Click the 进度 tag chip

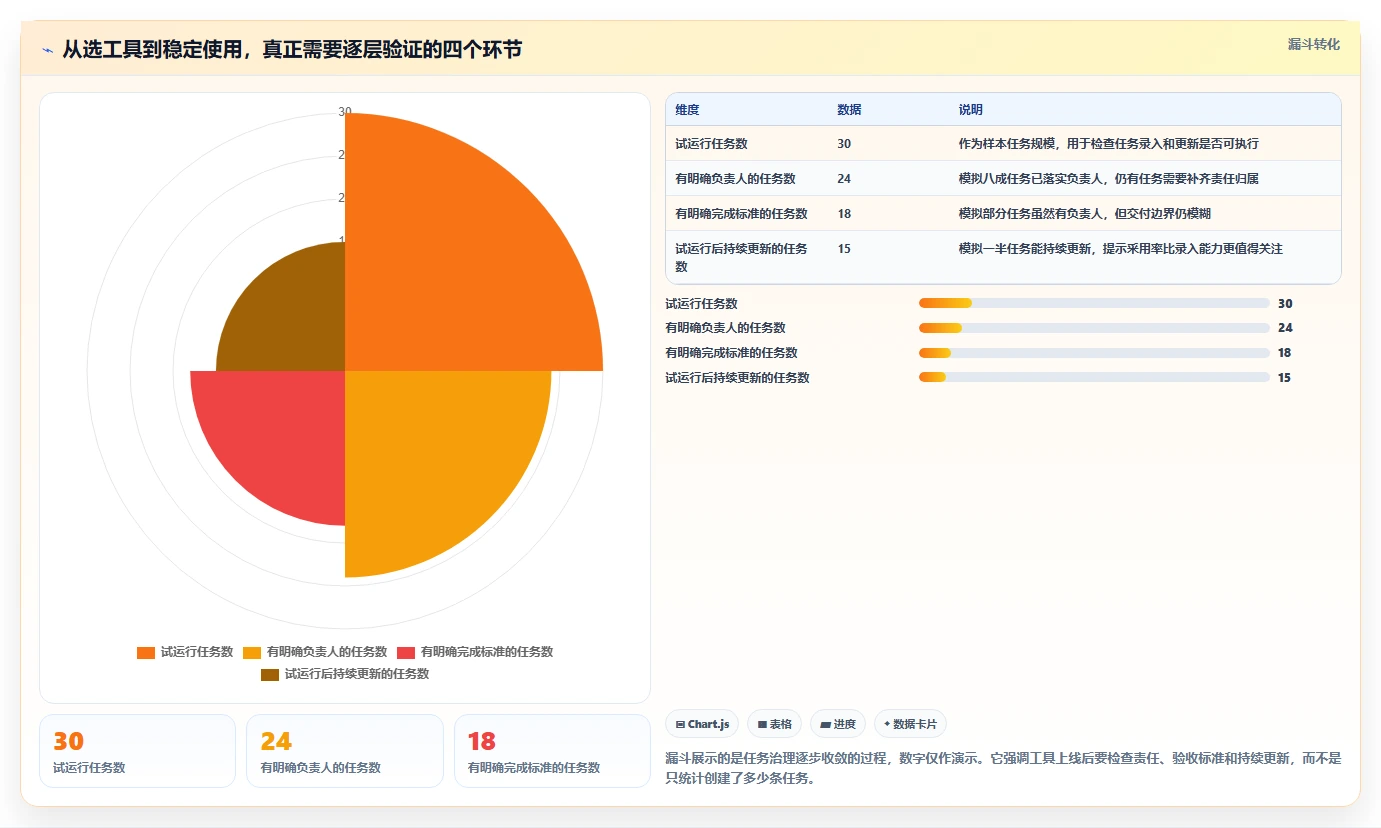pos(838,724)
